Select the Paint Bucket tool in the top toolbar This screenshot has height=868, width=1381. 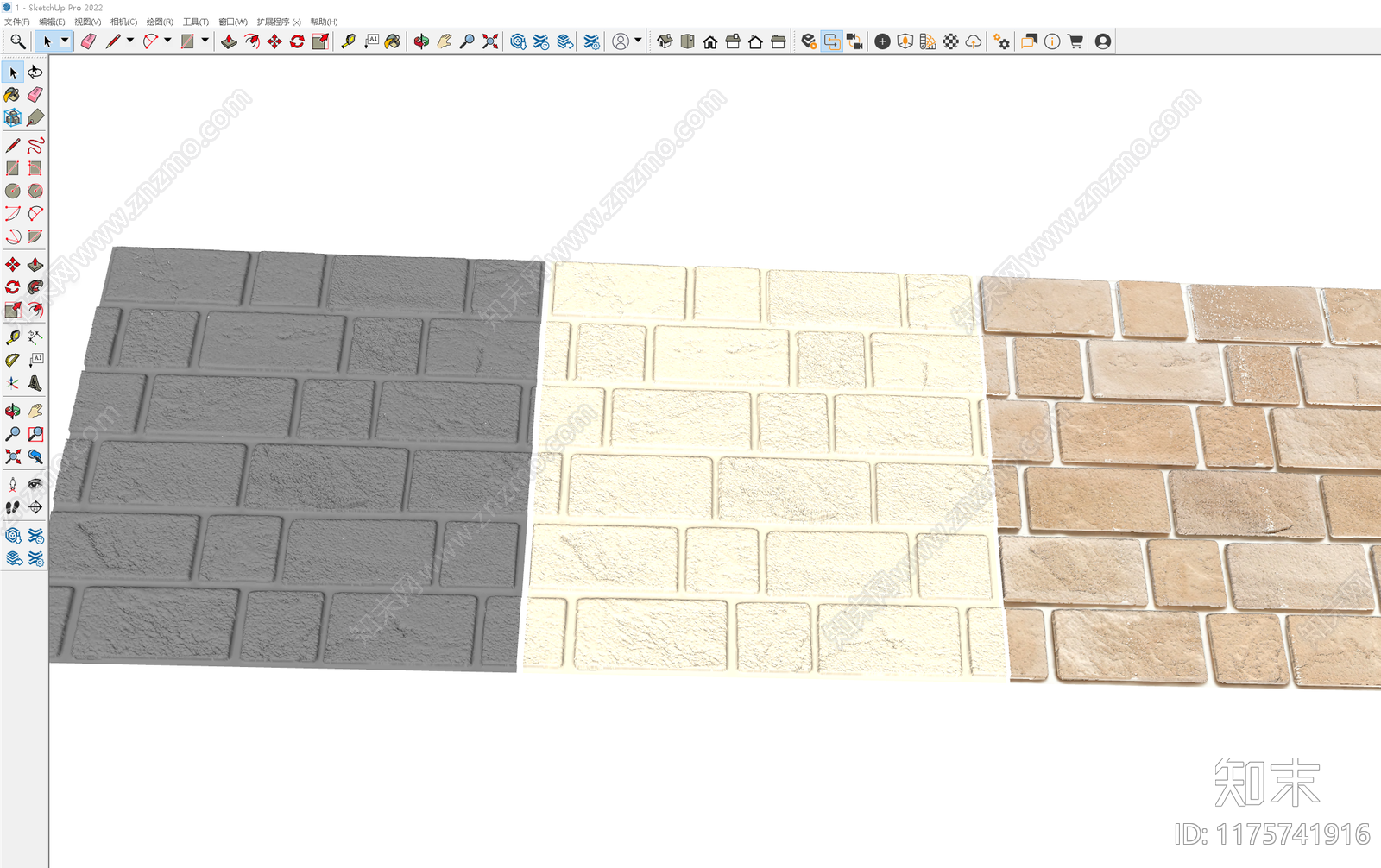tap(393, 41)
